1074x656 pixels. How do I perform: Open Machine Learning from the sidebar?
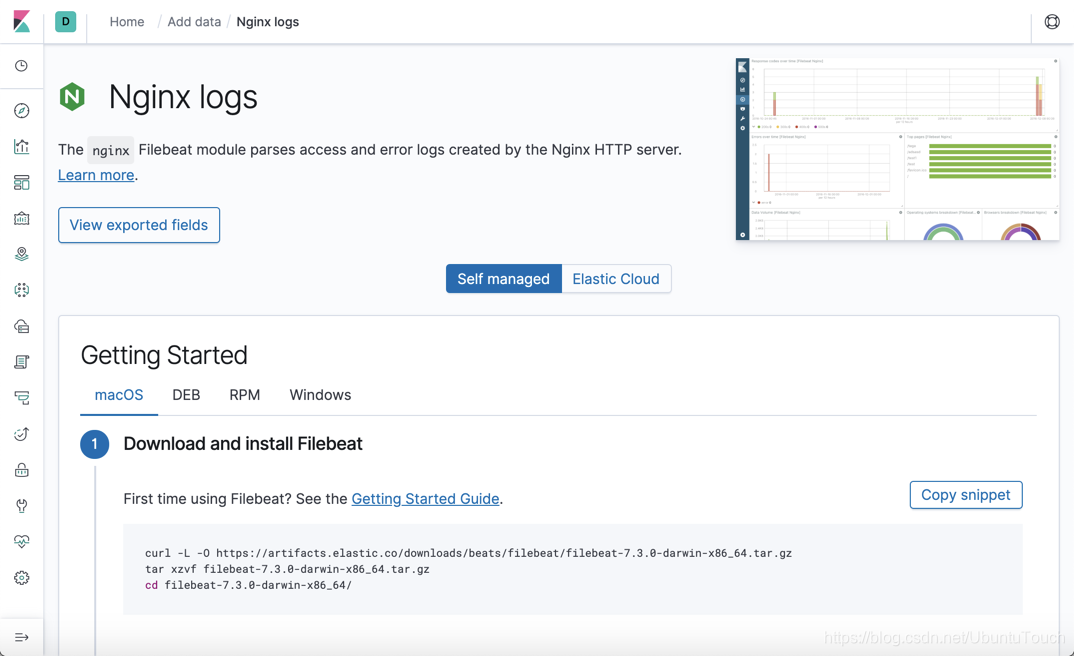[x=22, y=289]
